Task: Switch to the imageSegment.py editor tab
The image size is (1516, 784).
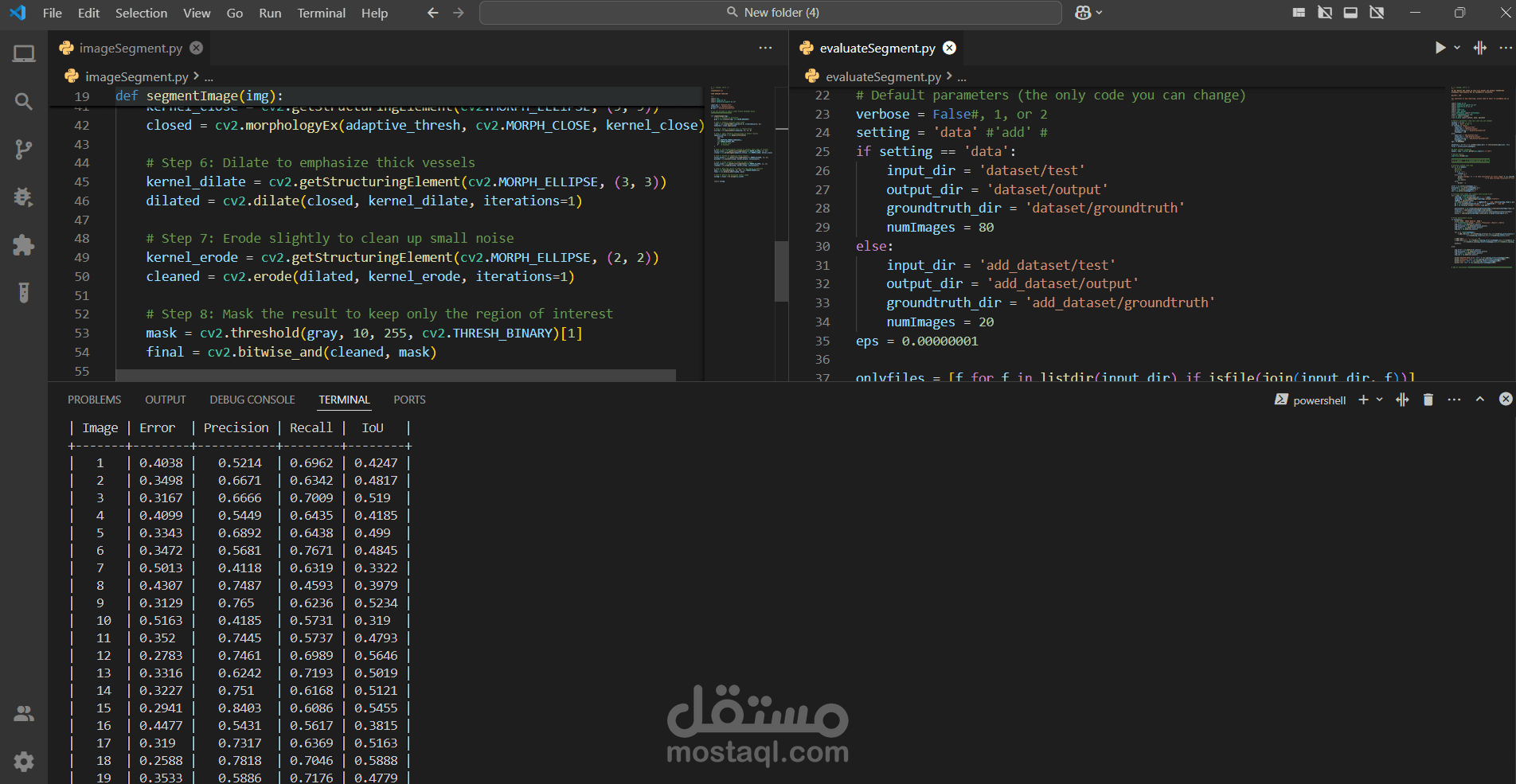Action: point(131,48)
